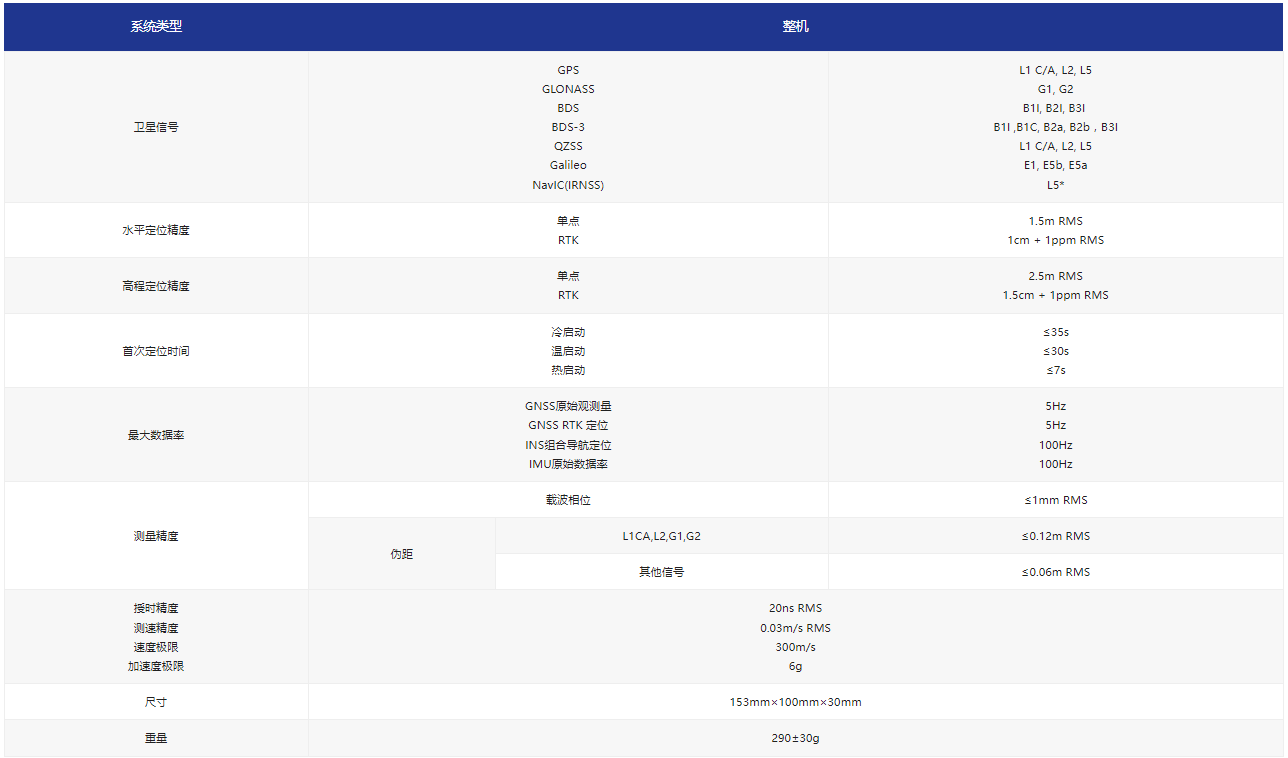Viewport: 1288px width, 758px height.
Task: Click the INS组合导航定位 entry
Action: click(x=568, y=444)
